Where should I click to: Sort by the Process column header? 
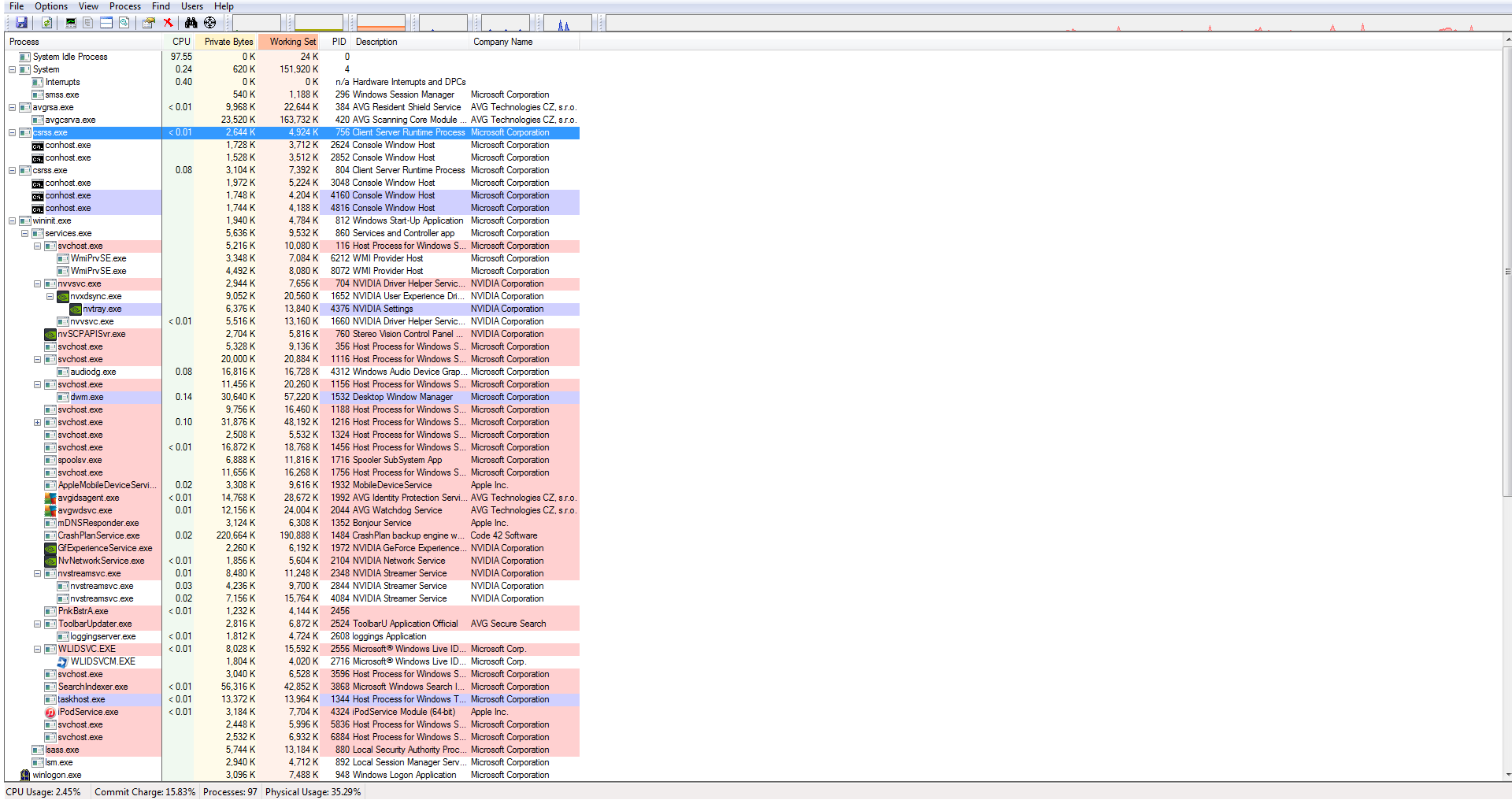83,42
